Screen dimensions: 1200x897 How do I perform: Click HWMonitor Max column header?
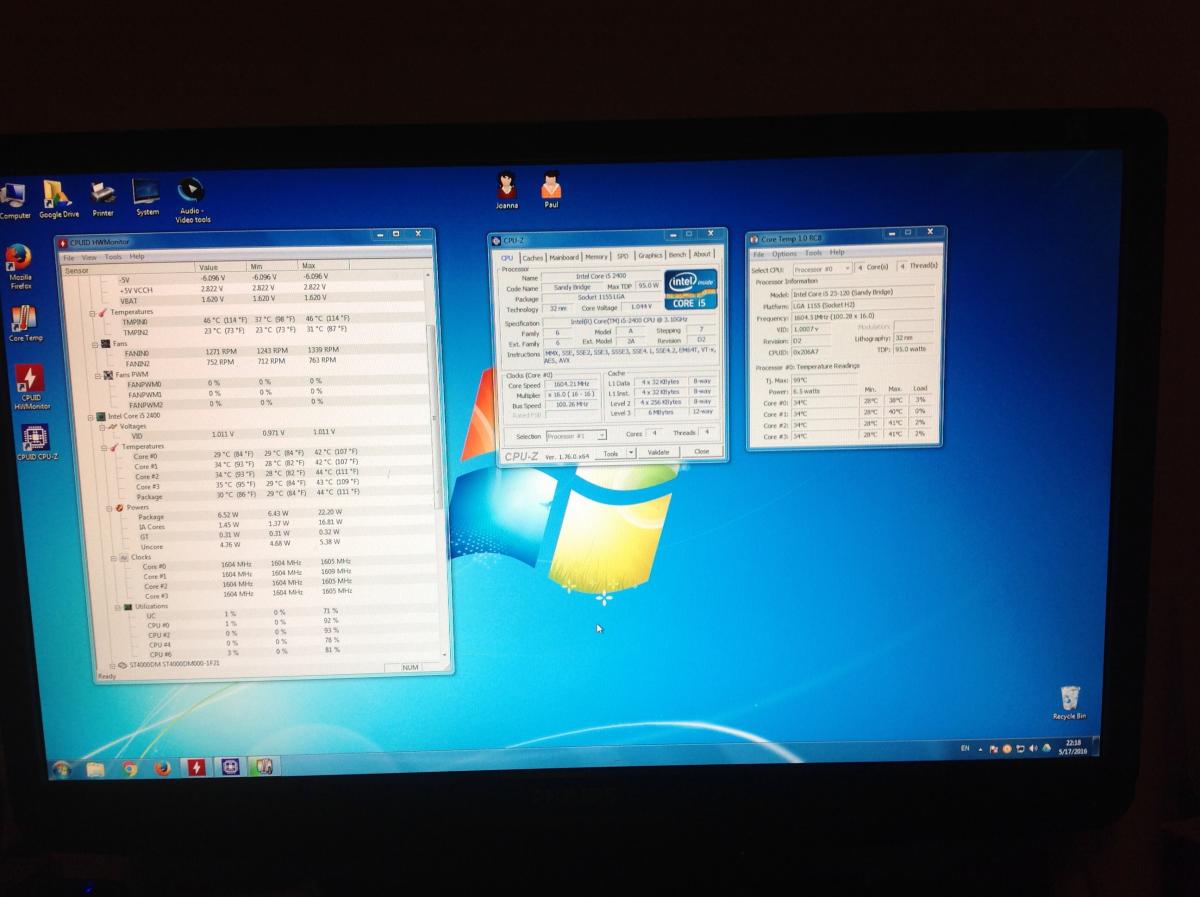pyautogui.click(x=323, y=266)
